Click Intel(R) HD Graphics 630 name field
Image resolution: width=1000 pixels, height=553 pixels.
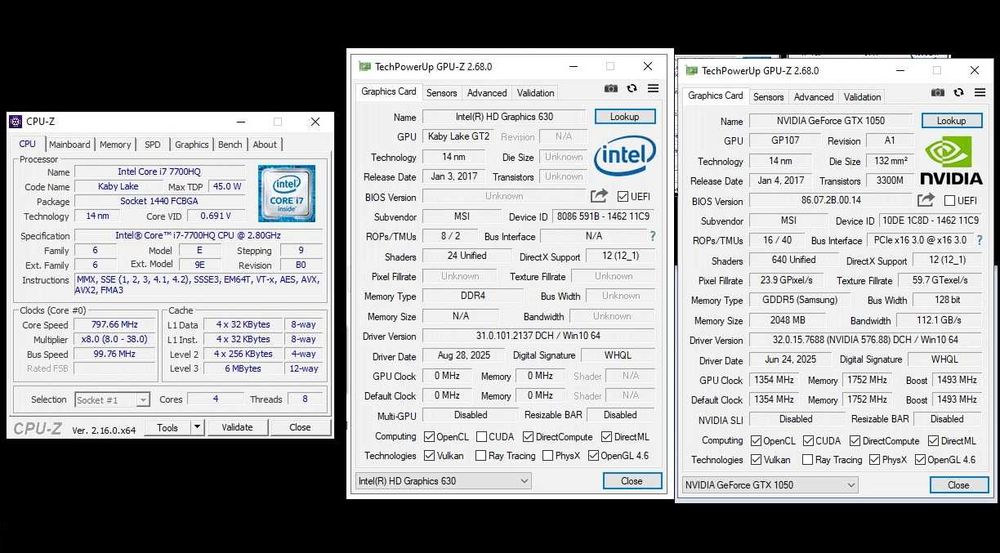(x=504, y=117)
